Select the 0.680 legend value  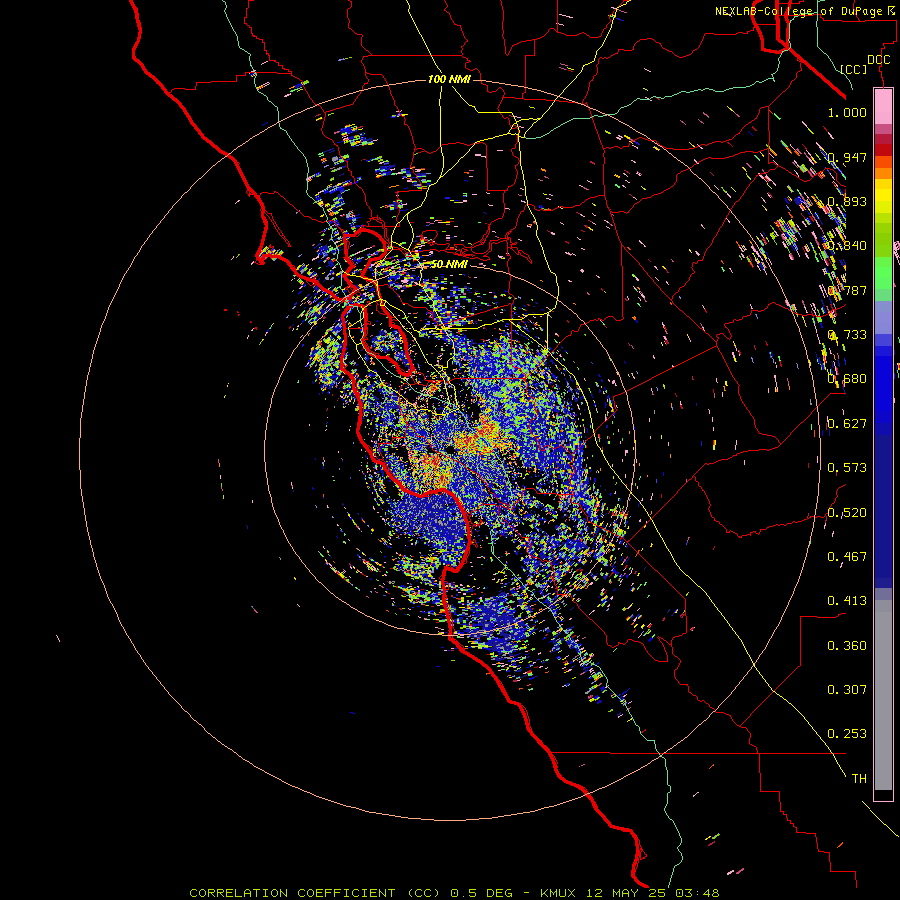(x=847, y=379)
